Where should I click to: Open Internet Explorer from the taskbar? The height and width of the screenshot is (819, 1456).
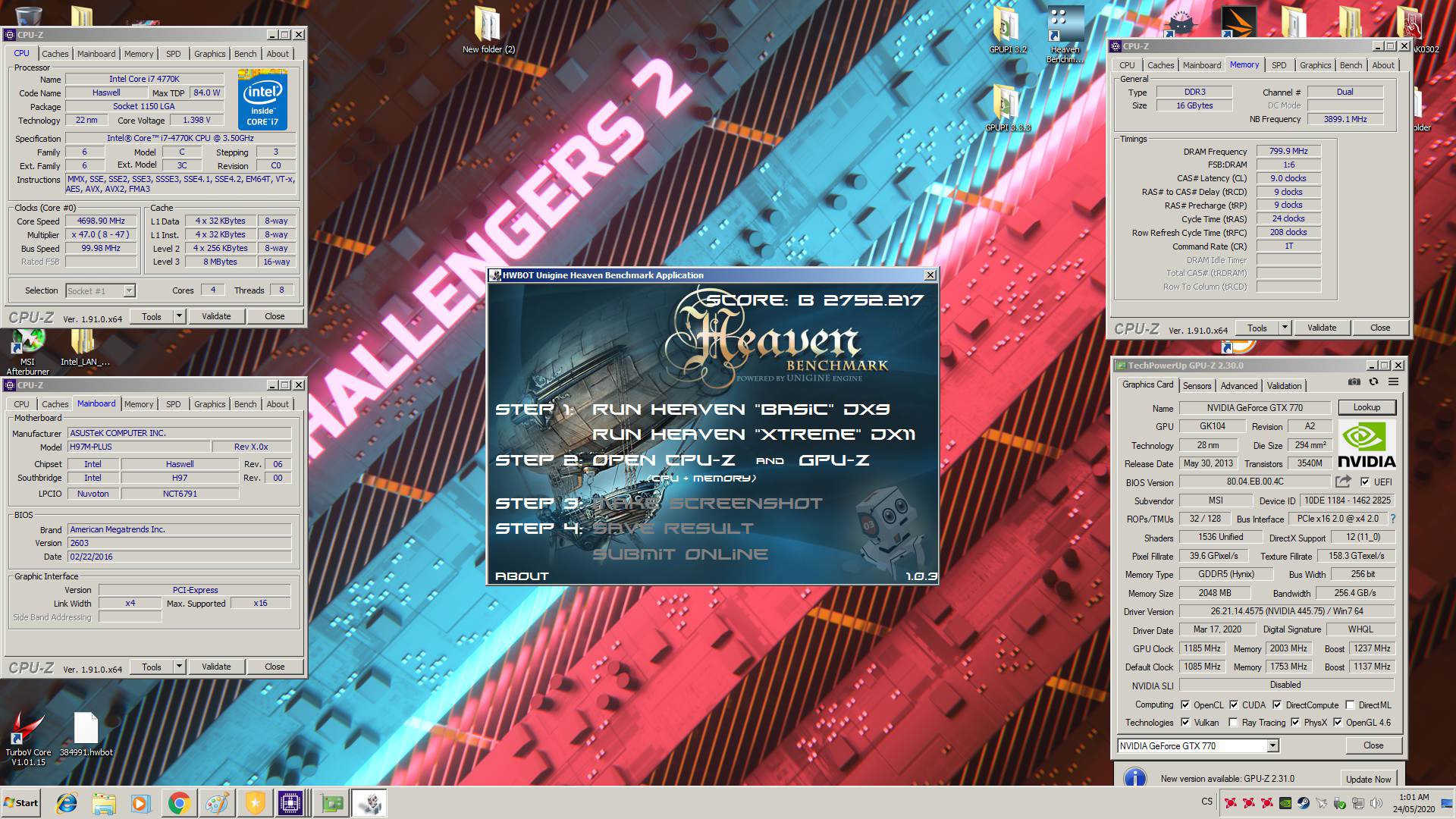click(67, 803)
